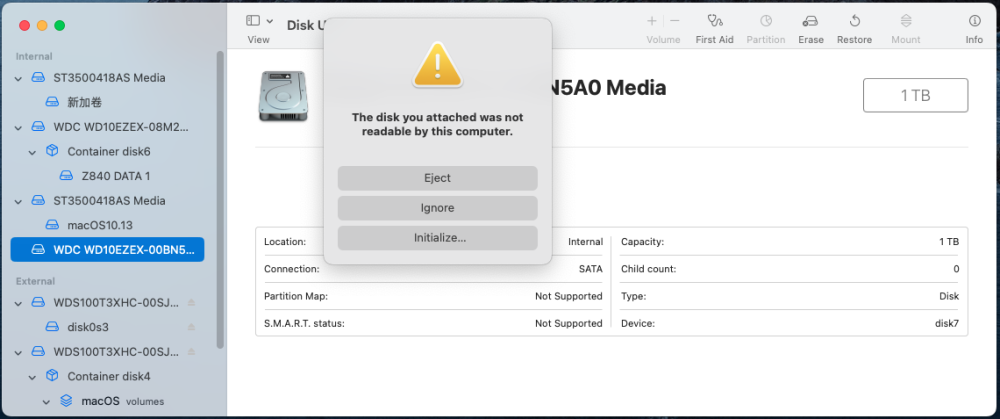Click the Internal section header
This screenshot has height=419, width=1000.
click(34, 56)
